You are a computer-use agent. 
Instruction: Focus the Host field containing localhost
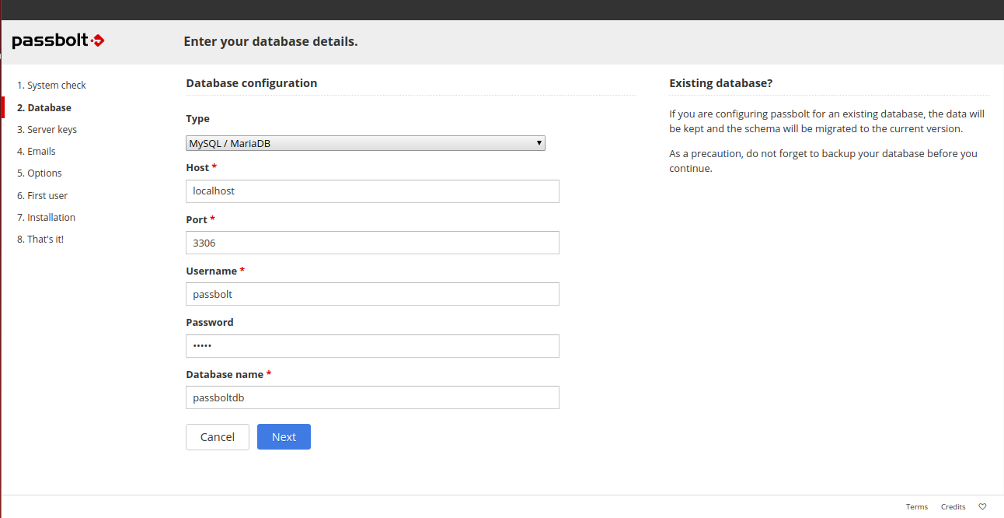pos(373,191)
